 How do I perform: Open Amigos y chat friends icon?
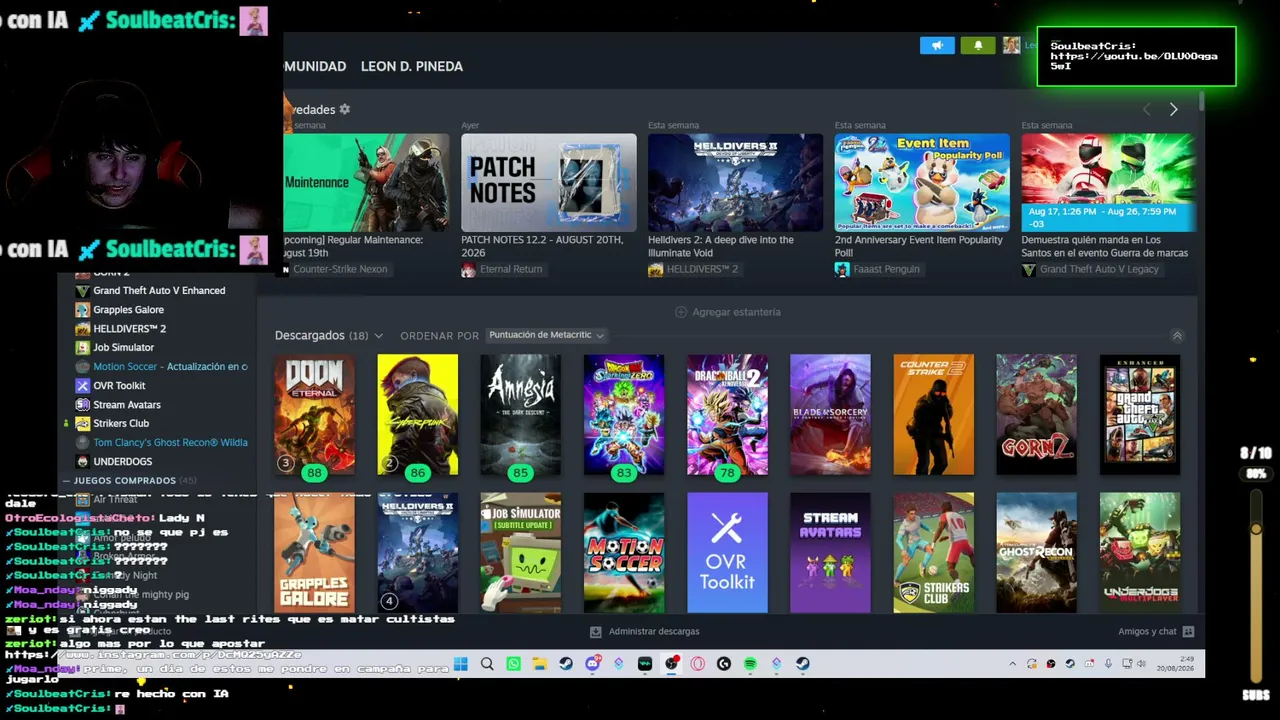pyautogui.click(x=1188, y=632)
